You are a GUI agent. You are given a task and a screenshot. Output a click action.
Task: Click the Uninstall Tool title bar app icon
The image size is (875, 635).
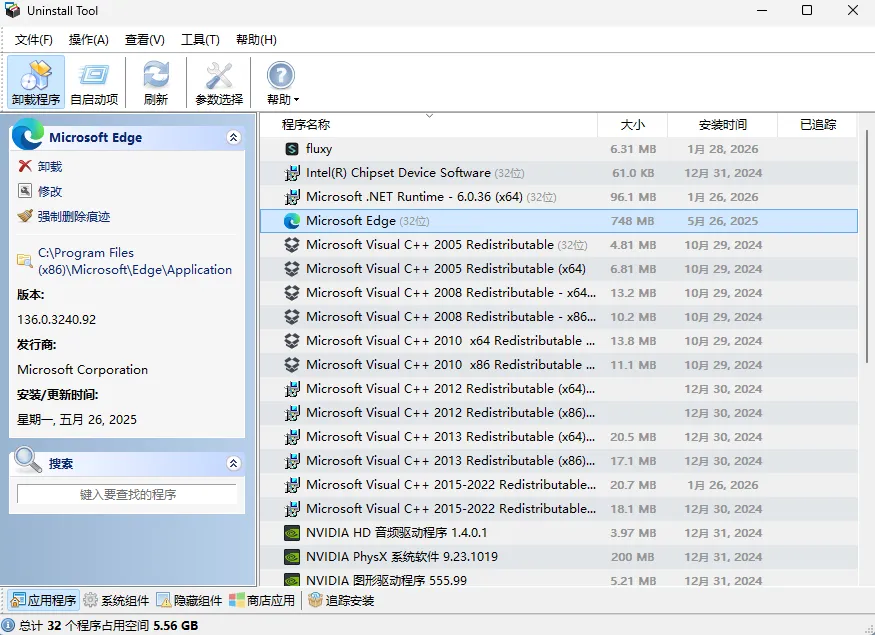coord(12,10)
